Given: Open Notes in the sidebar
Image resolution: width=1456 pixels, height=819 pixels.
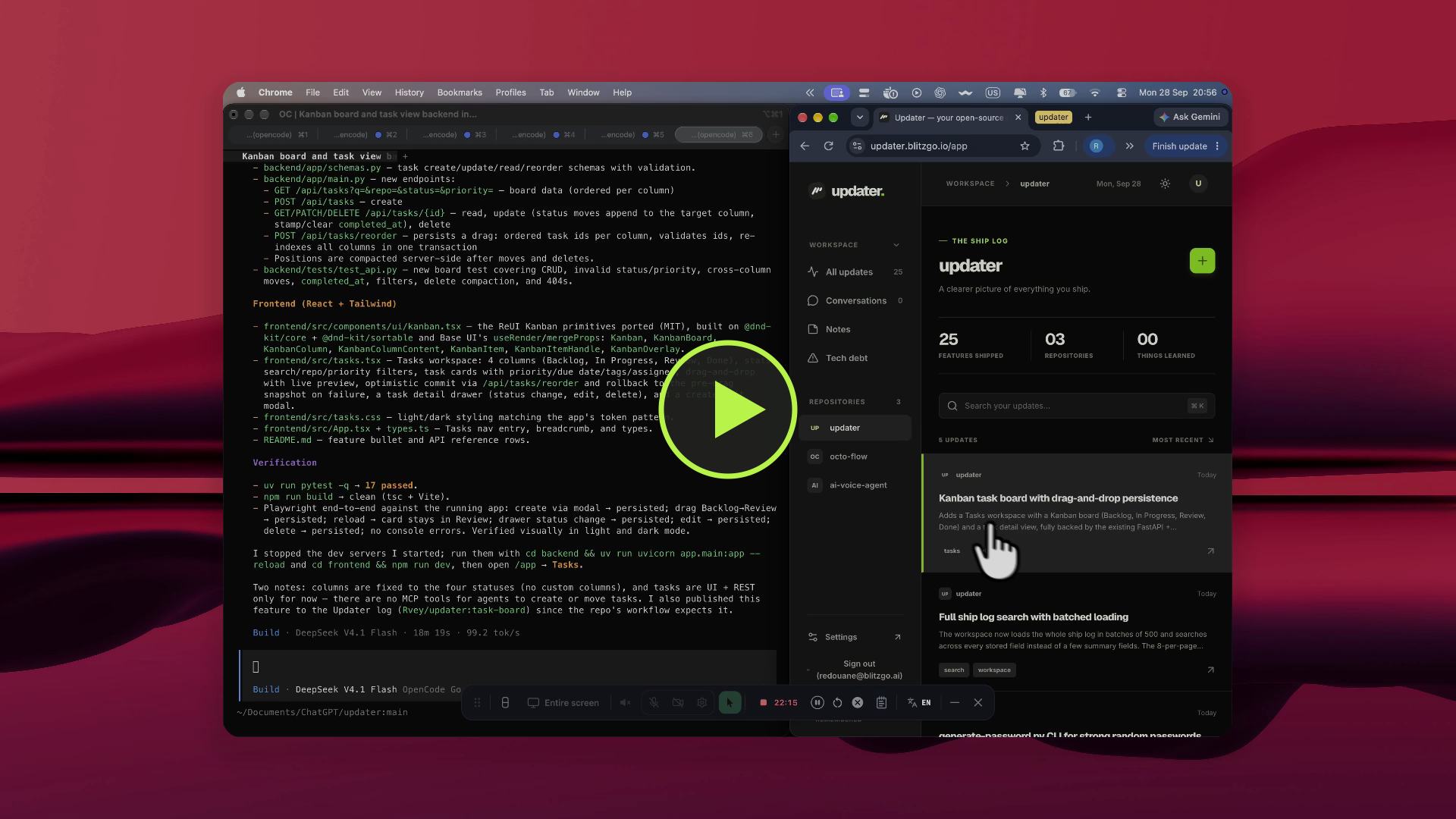Looking at the screenshot, I should click(x=855, y=330).
